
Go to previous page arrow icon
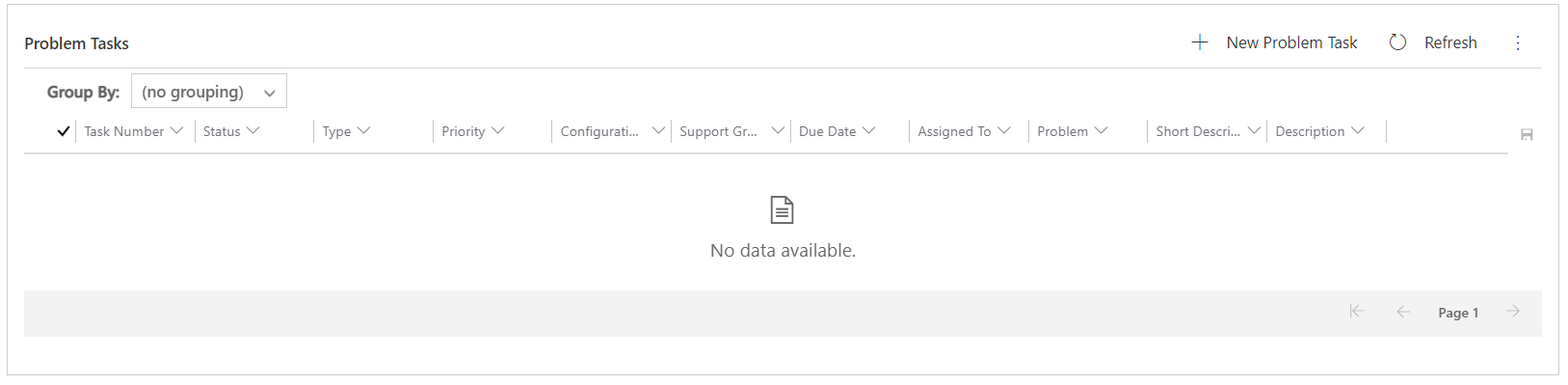coord(1403,311)
